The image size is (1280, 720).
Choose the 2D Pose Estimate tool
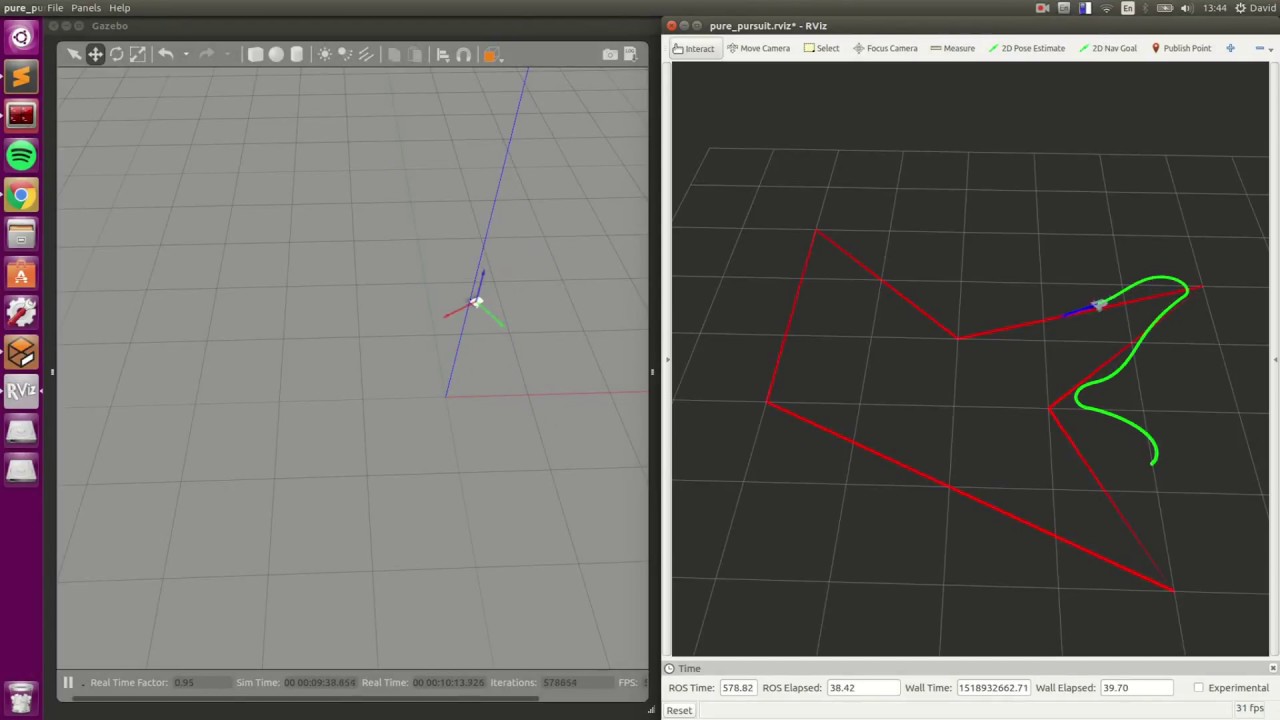pyautogui.click(x=1027, y=48)
